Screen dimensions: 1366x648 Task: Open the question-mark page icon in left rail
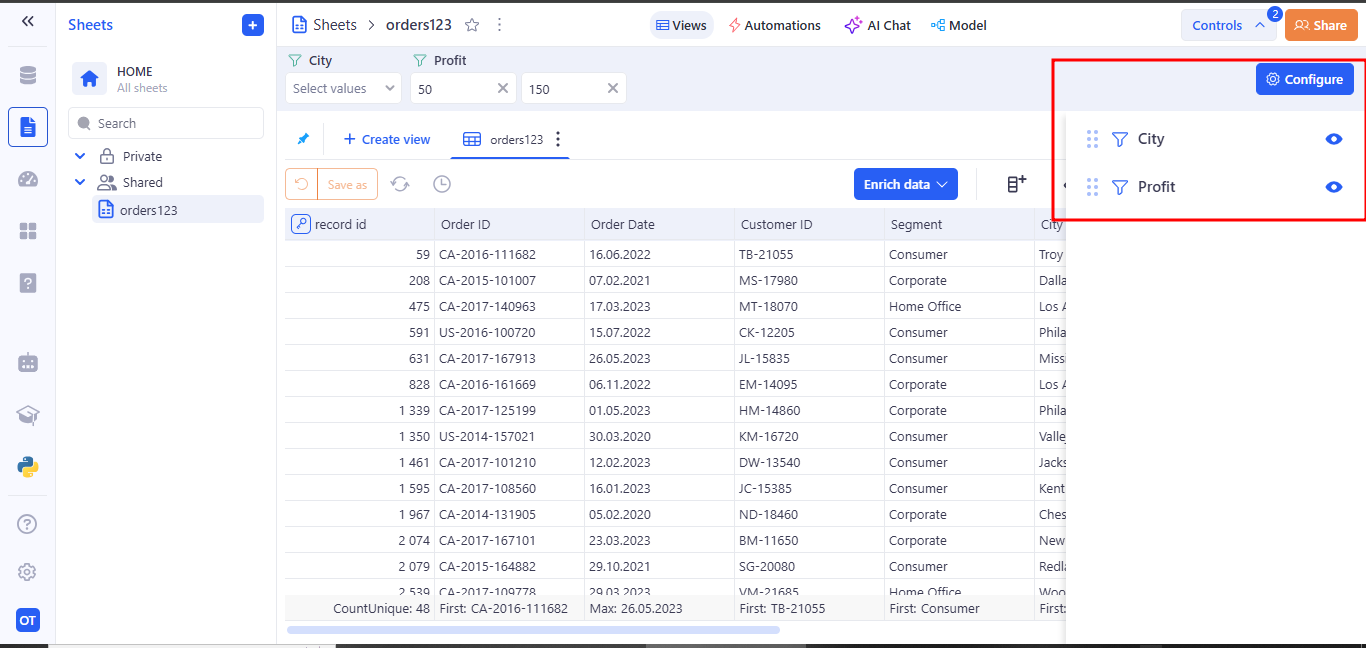pyautogui.click(x=27, y=283)
